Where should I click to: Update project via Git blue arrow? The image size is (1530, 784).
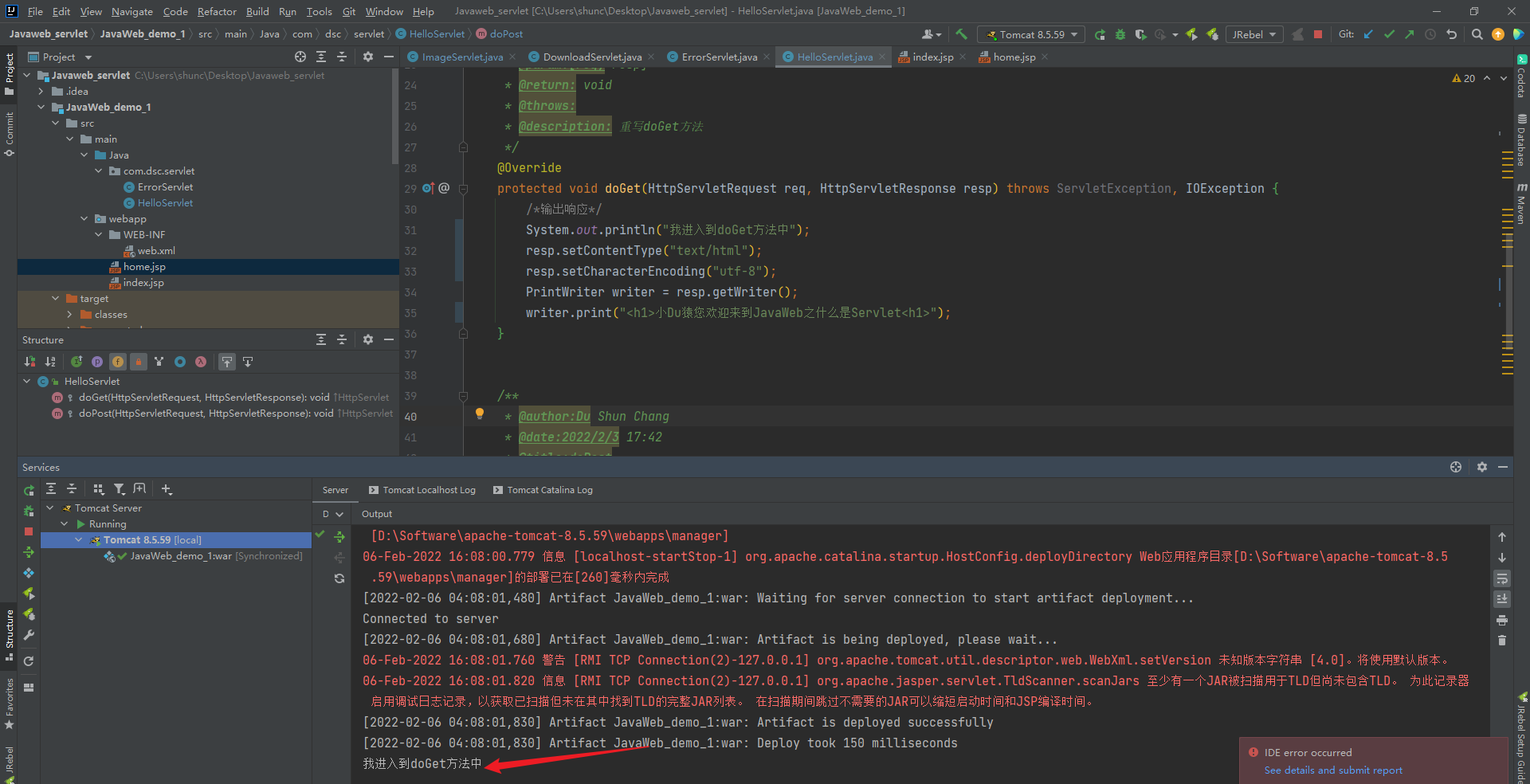[x=1368, y=34]
